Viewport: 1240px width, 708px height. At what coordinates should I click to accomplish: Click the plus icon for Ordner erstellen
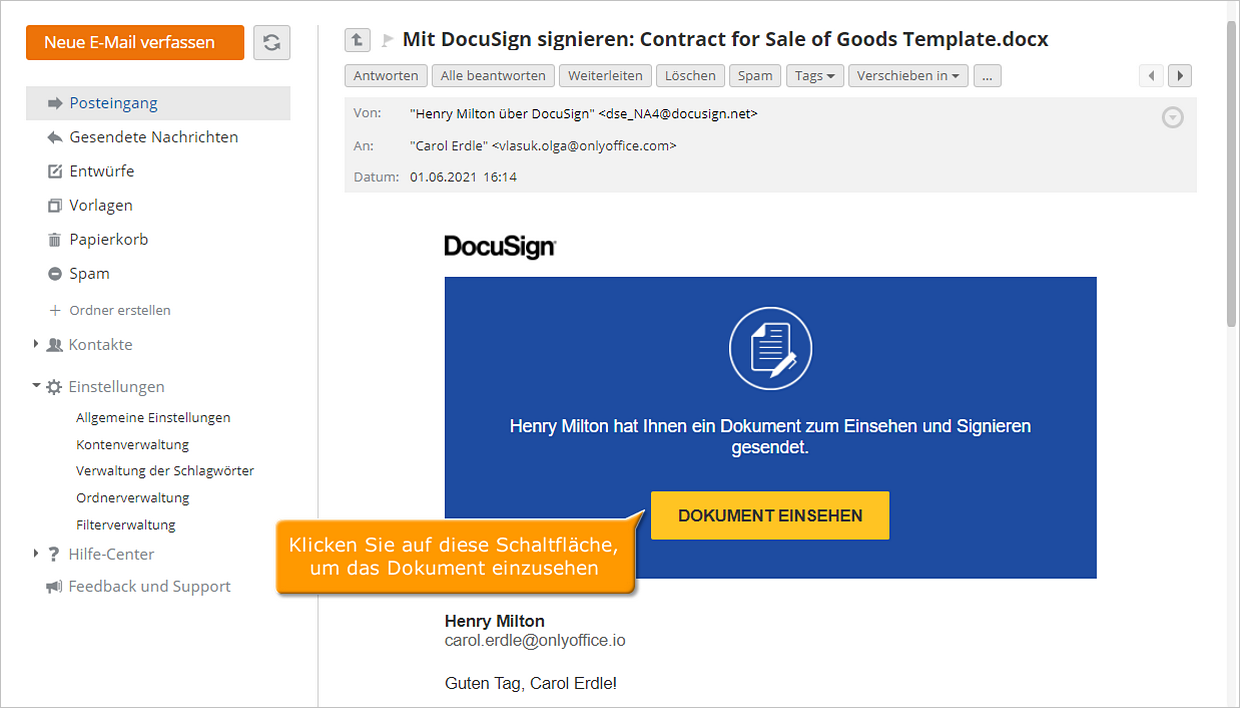[x=55, y=310]
